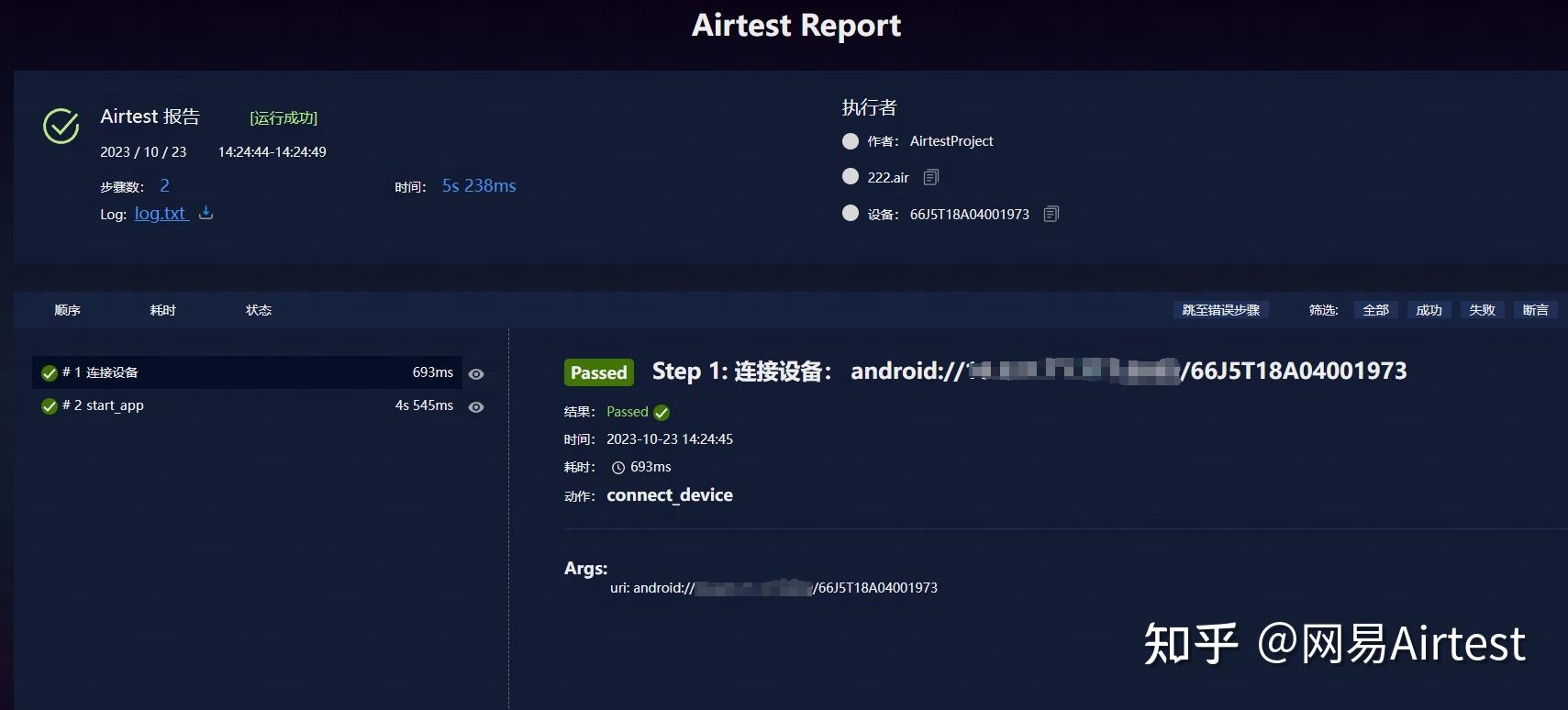
Task: Click the 222.air script name
Action: point(888,178)
